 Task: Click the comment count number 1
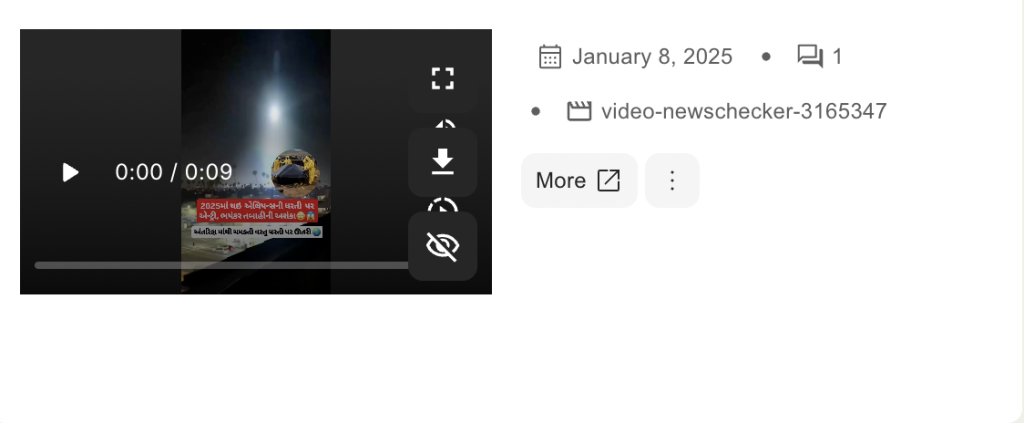[x=837, y=57]
